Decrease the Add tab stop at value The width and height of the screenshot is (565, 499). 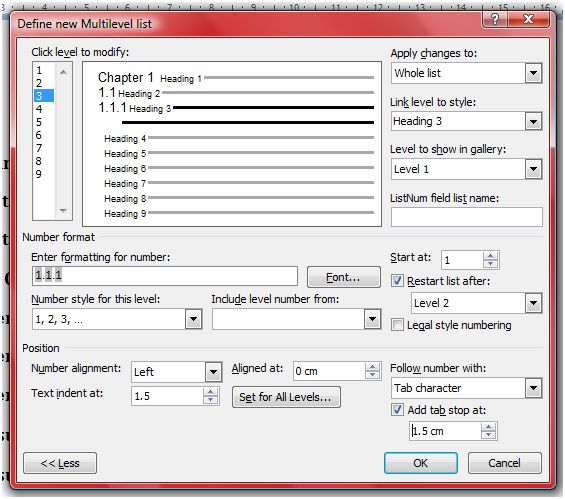point(488,435)
